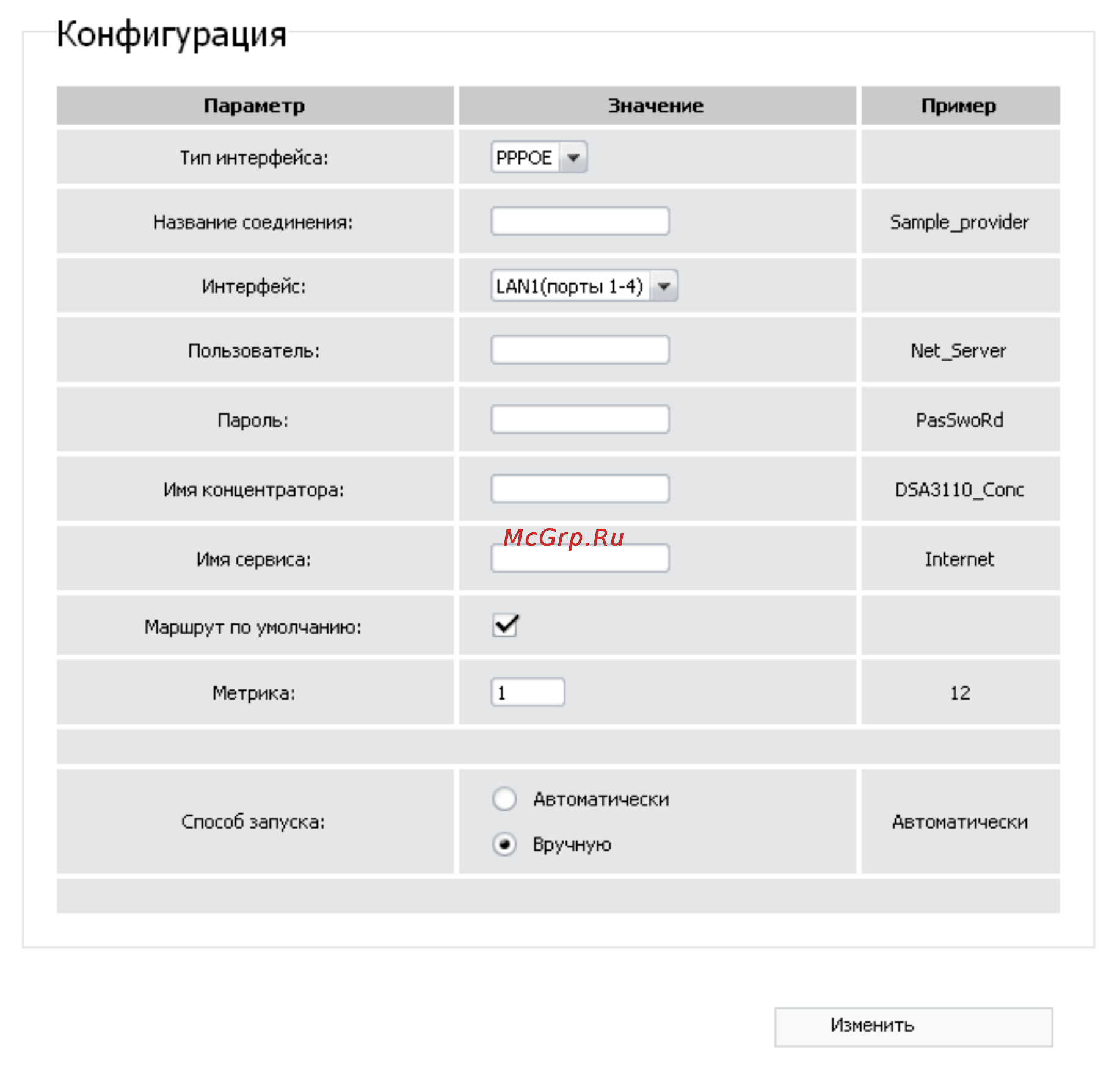Click into the Пароль text field

pos(580,419)
